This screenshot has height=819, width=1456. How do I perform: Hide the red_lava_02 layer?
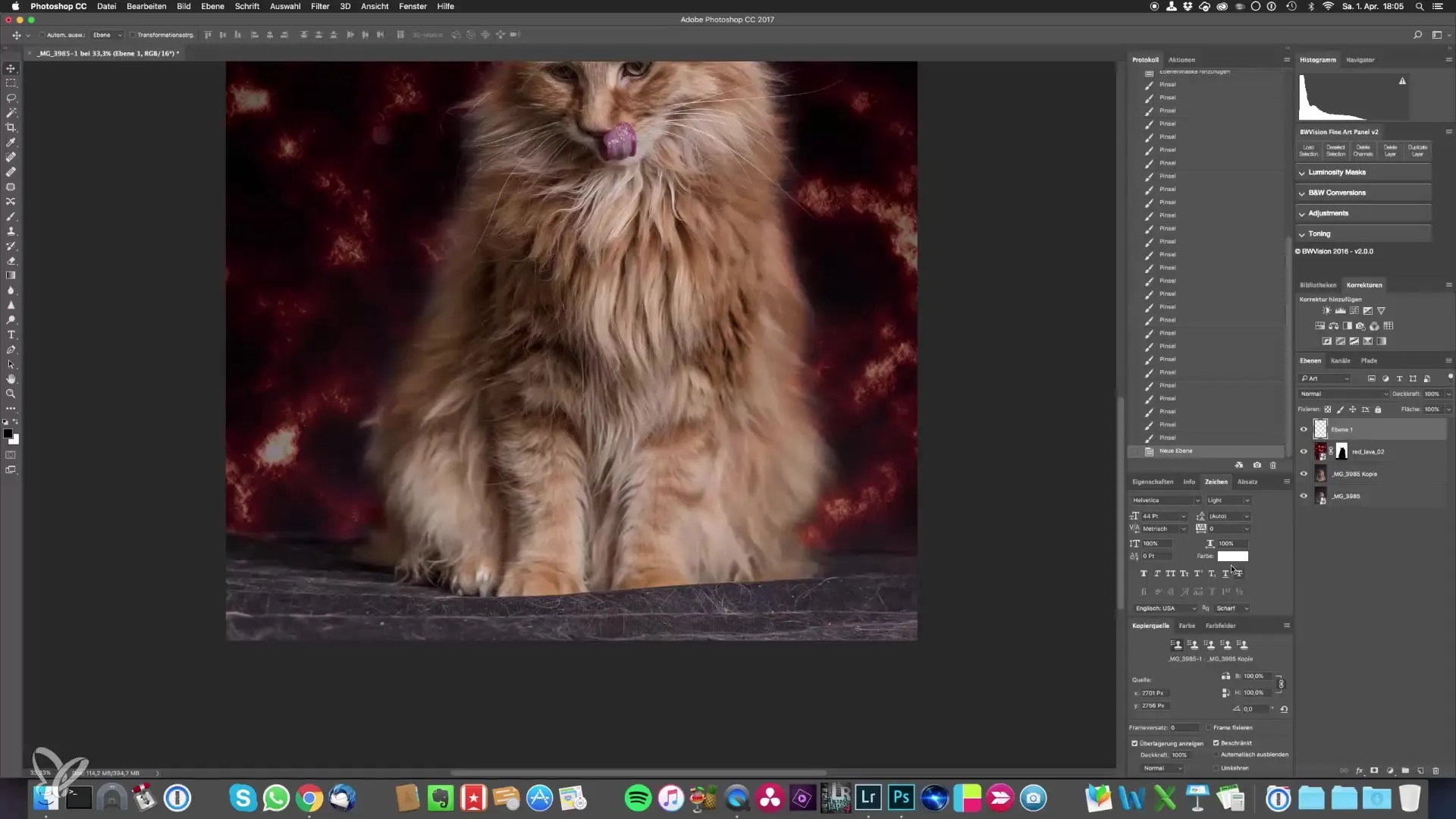[1304, 452]
